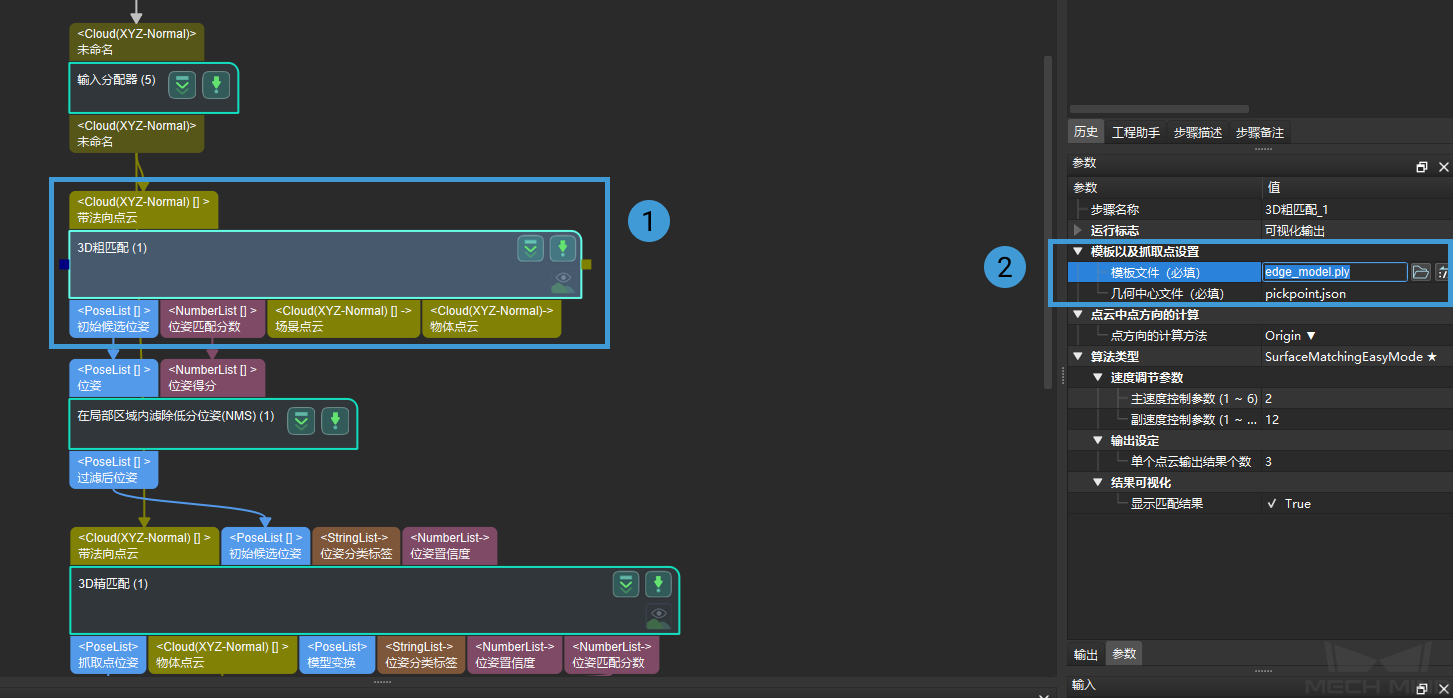Screen dimensions: 1453x698
Task: Float the 参数 panel with undock icon
Action: pos(1421,167)
